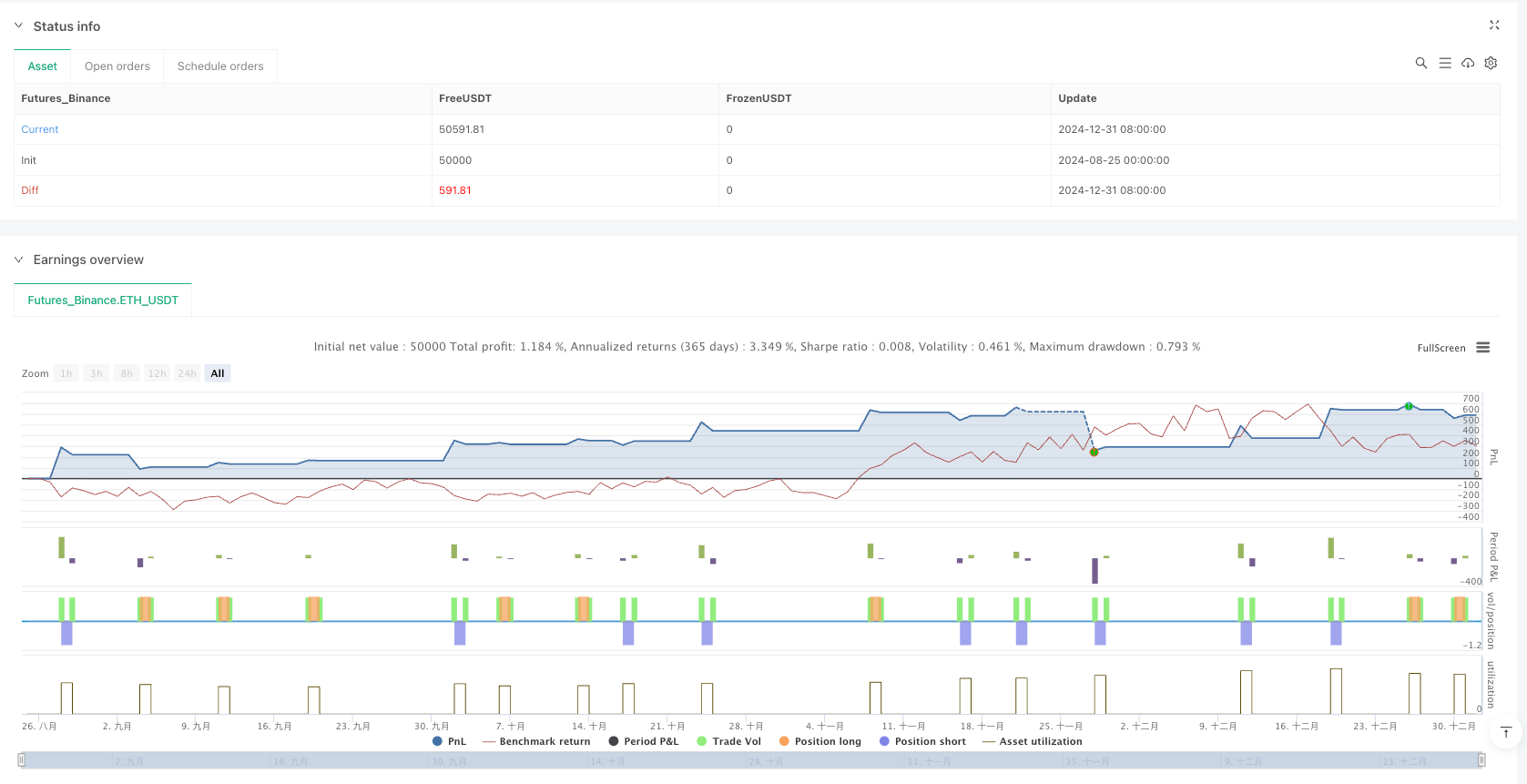Switch to the Open orders tab

pos(117,66)
